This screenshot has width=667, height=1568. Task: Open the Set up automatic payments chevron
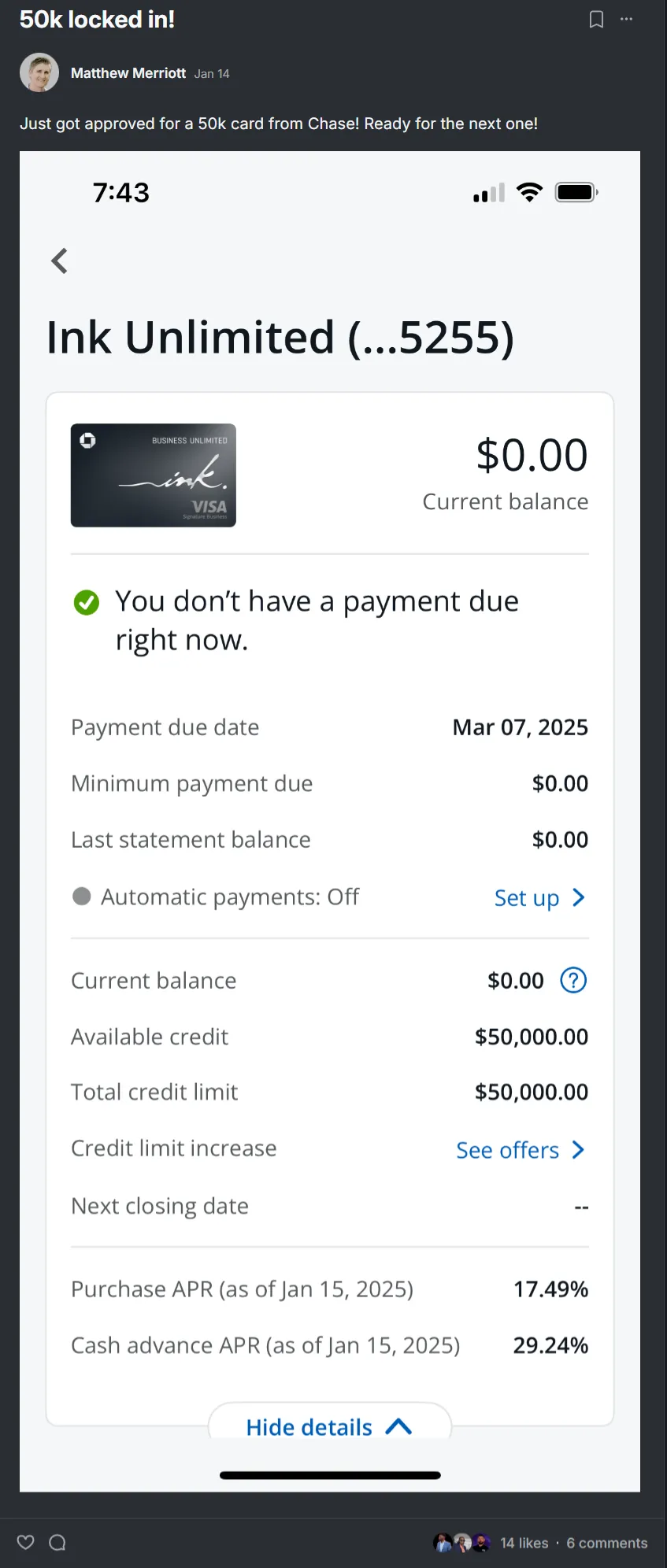(x=579, y=897)
